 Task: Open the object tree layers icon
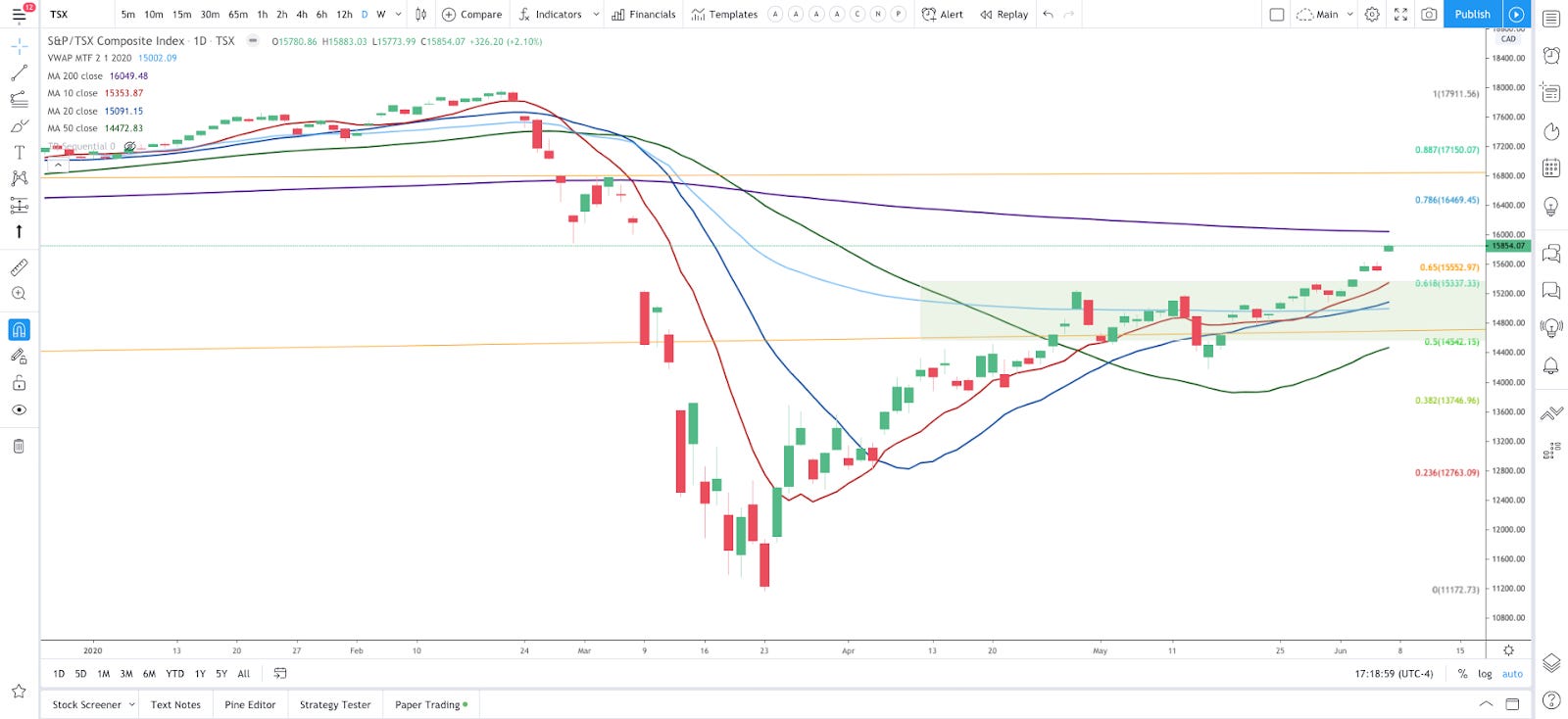click(x=1550, y=663)
